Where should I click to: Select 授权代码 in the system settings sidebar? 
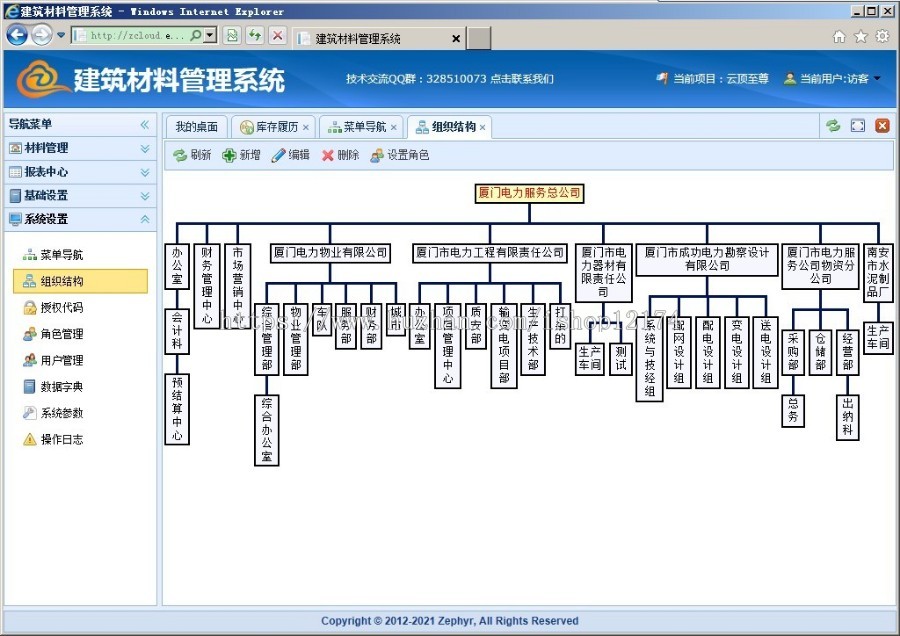[x=60, y=309]
